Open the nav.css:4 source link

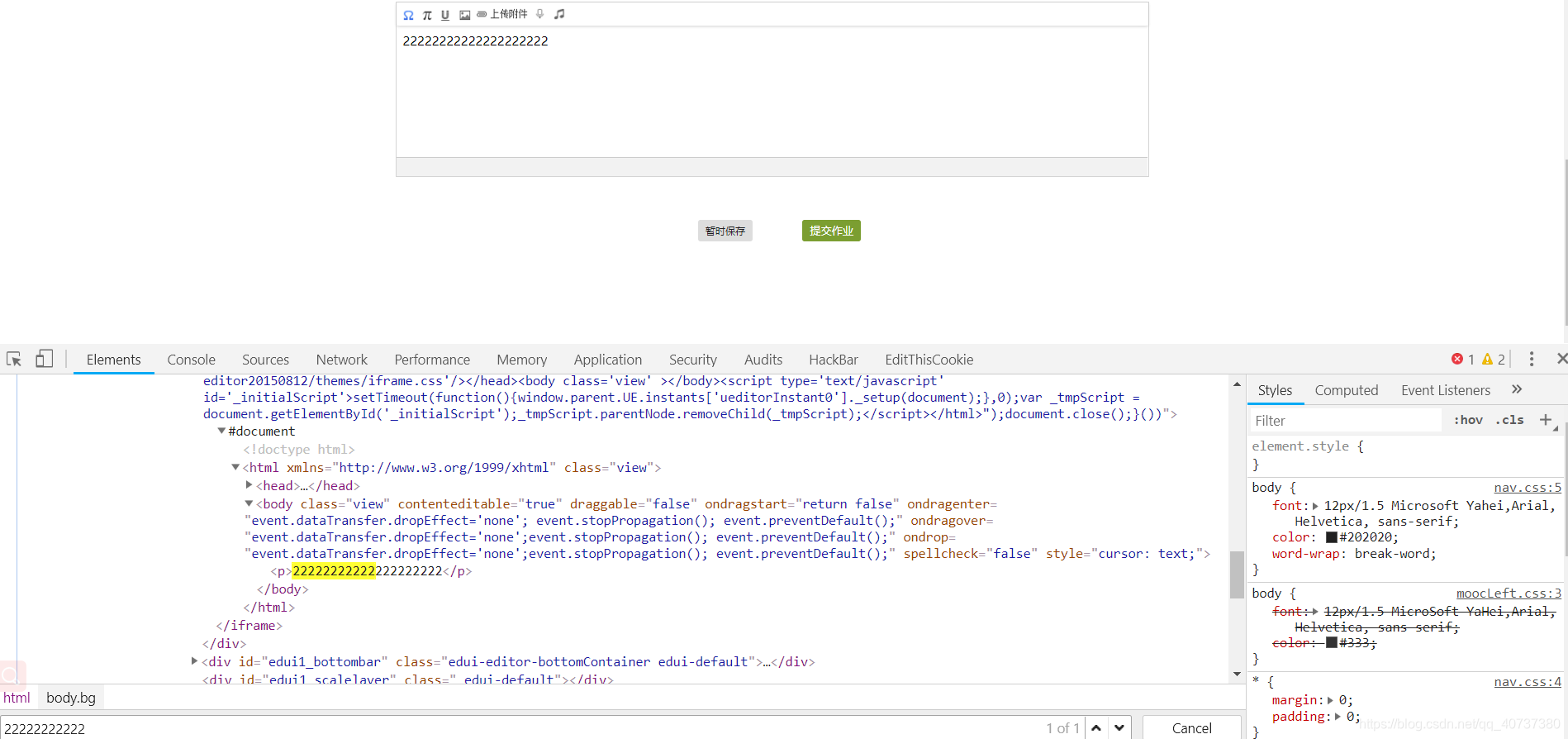[x=1528, y=682]
